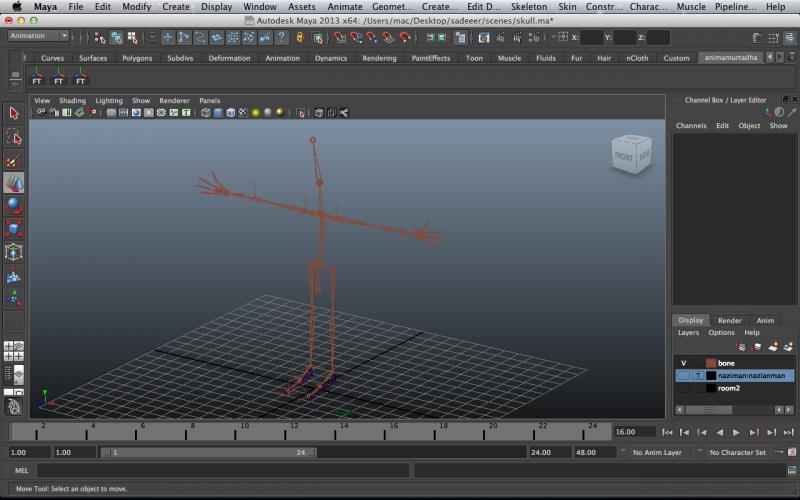
Task: Toggle display type of naziman:nazianman layer
Action: point(697,376)
